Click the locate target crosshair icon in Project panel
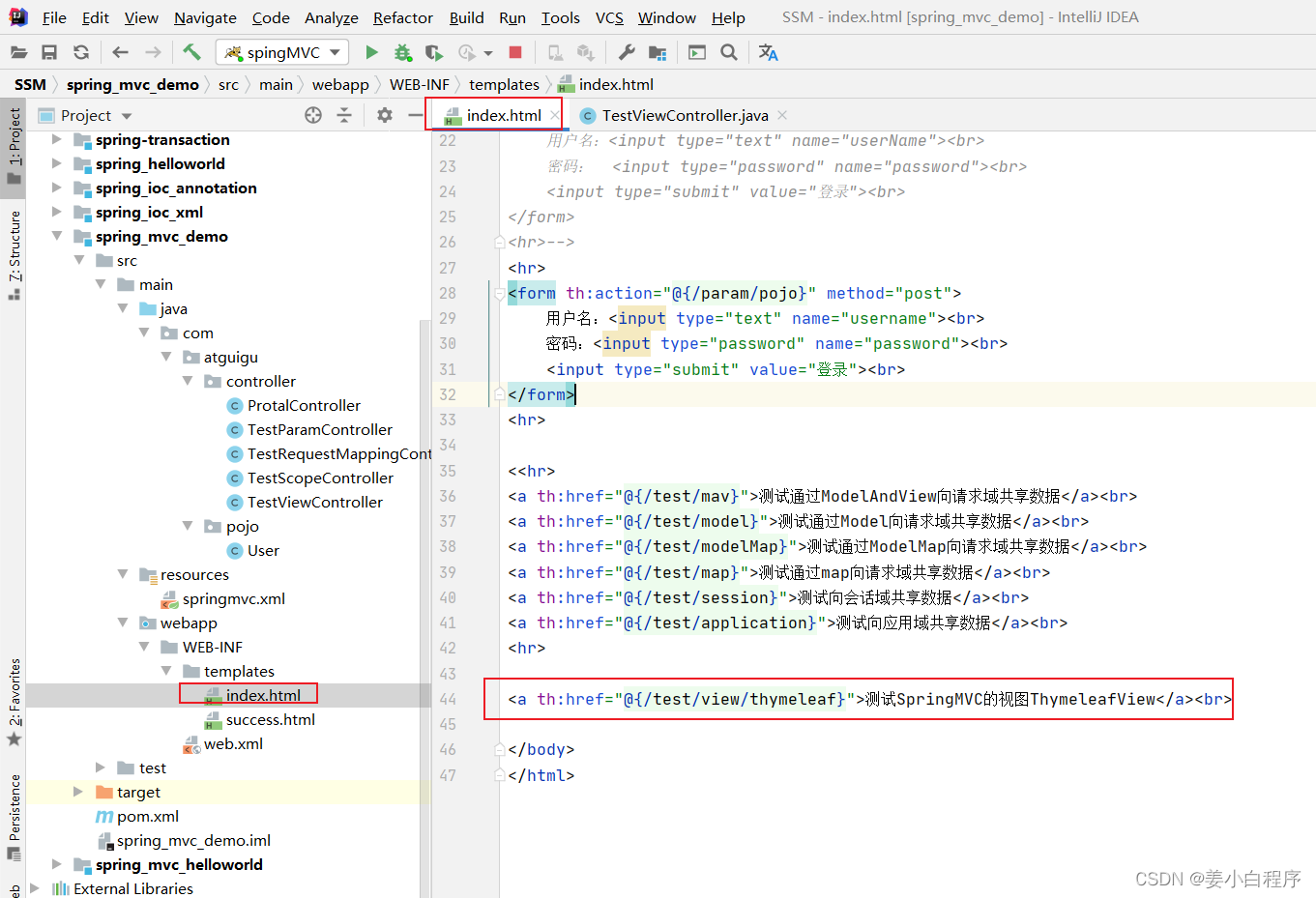Screen dimensions: 1316x898 [x=313, y=115]
